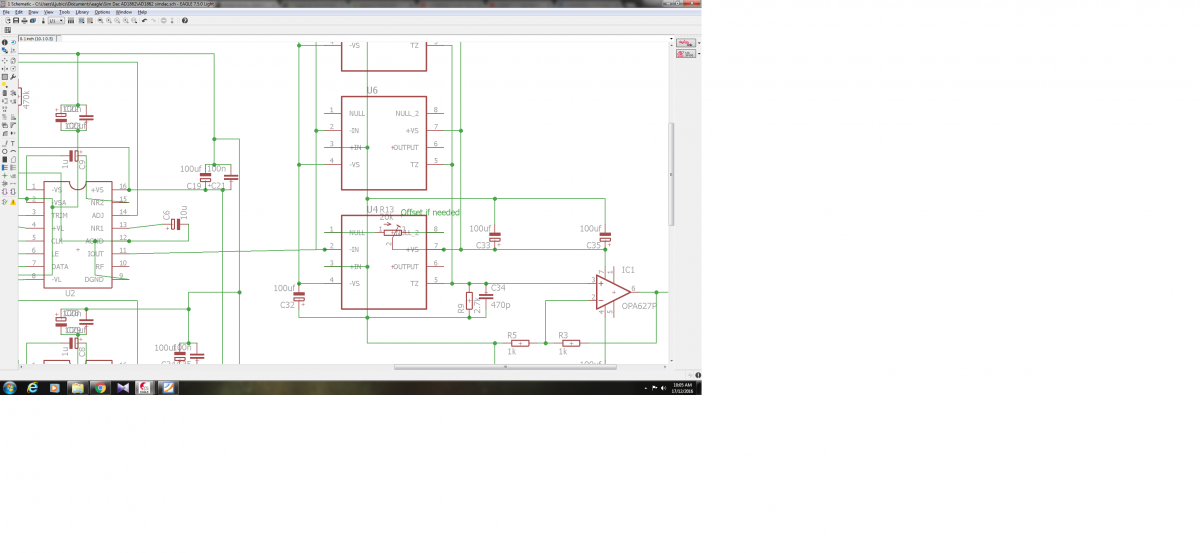Switch to the EAGLE taskbar button
This screenshot has height=553, width=1200.
(x=145, y=387)
